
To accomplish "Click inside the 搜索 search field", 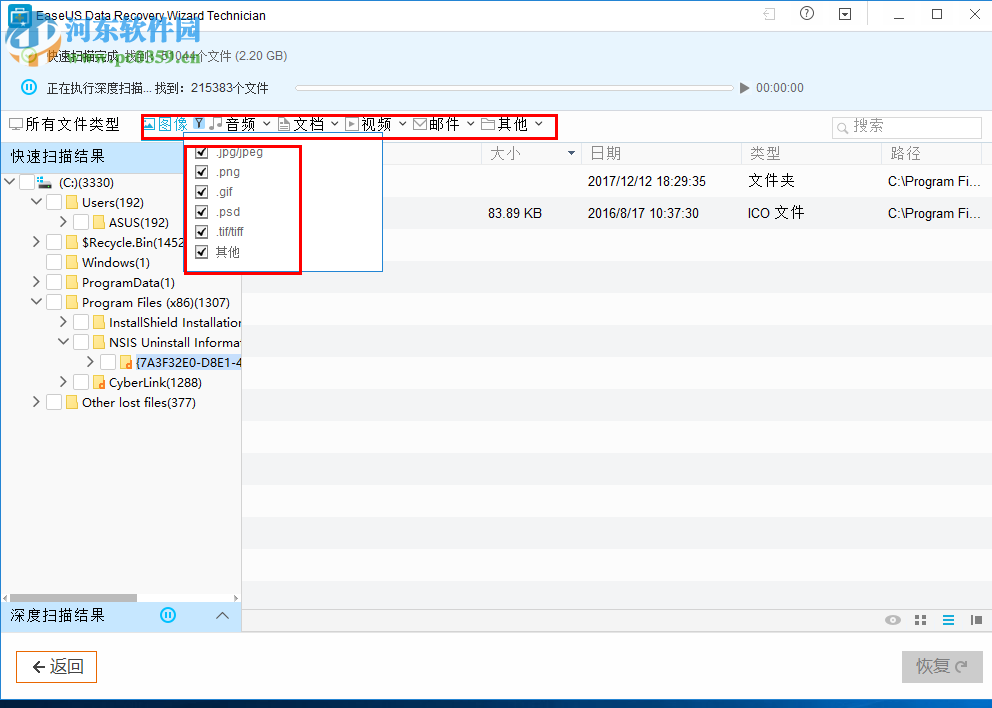I will click(x=907, y=127).
